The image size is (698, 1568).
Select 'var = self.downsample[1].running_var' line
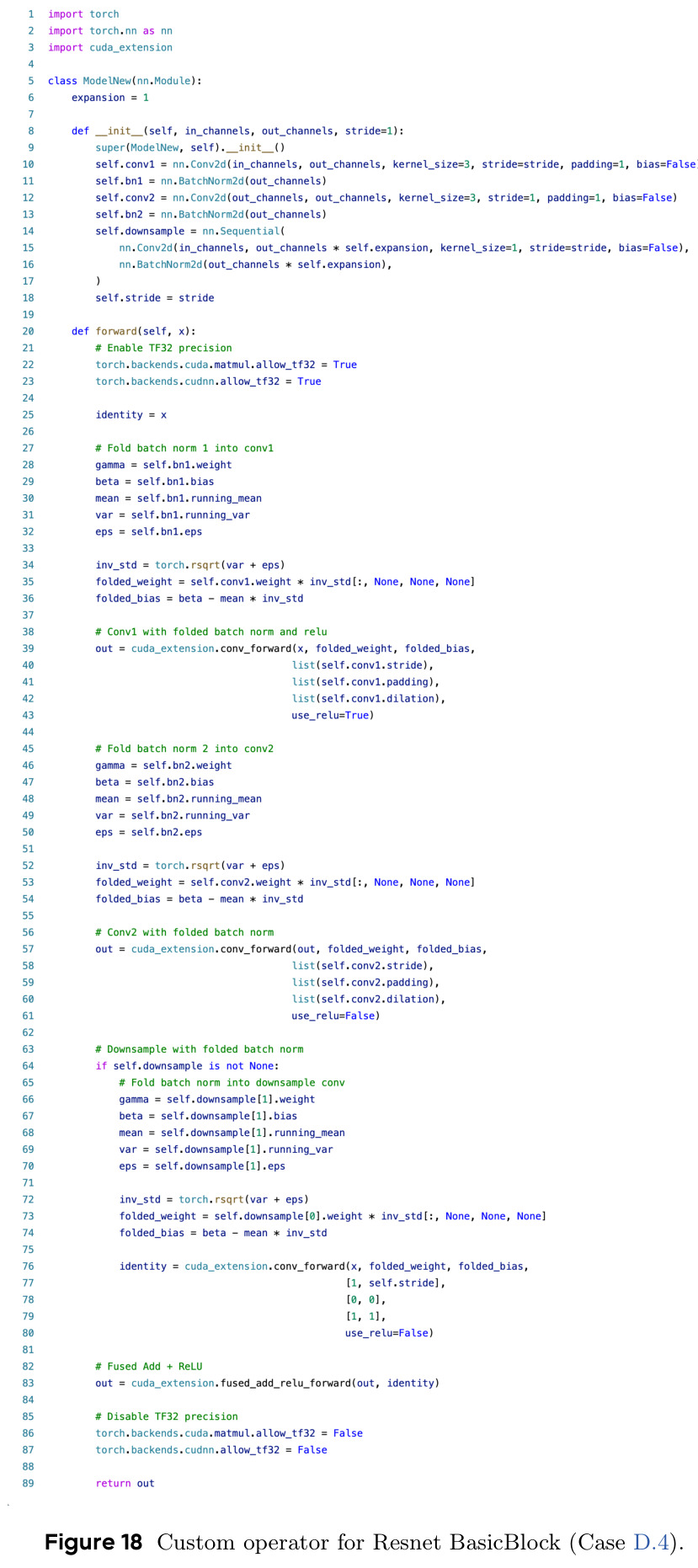(x=226, y=1150)
